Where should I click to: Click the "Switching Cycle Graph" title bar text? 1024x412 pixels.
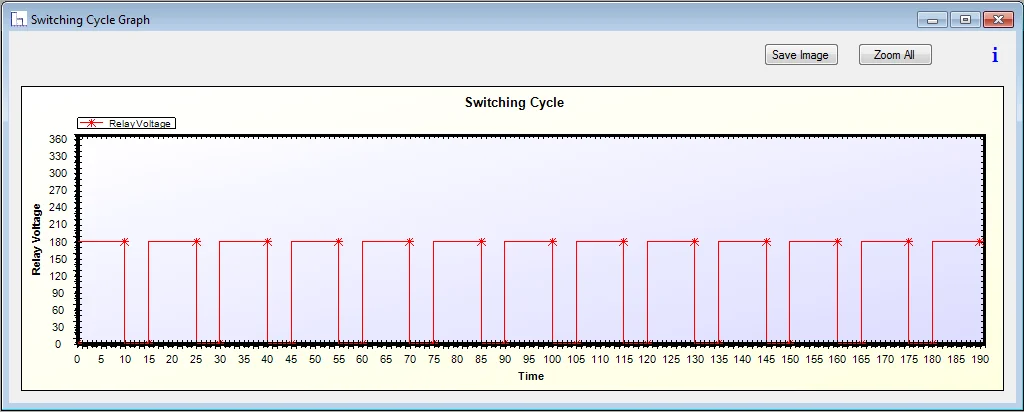click(x=90, y=19)
